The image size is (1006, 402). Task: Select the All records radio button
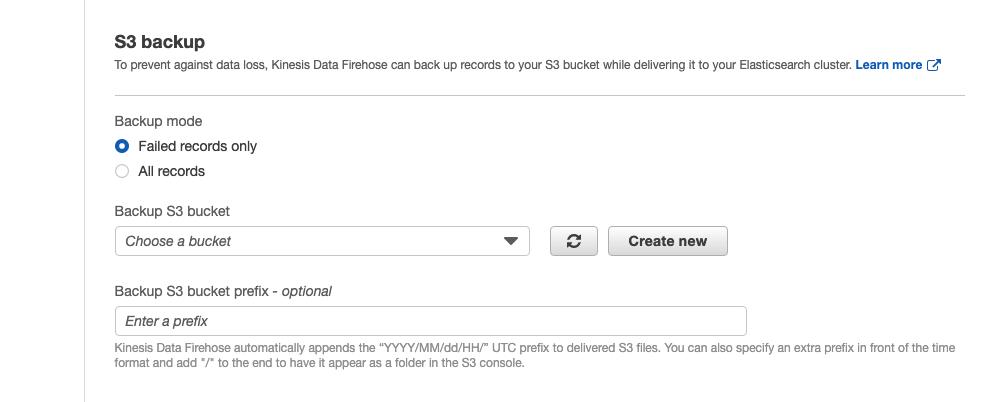tap(122, 171)
